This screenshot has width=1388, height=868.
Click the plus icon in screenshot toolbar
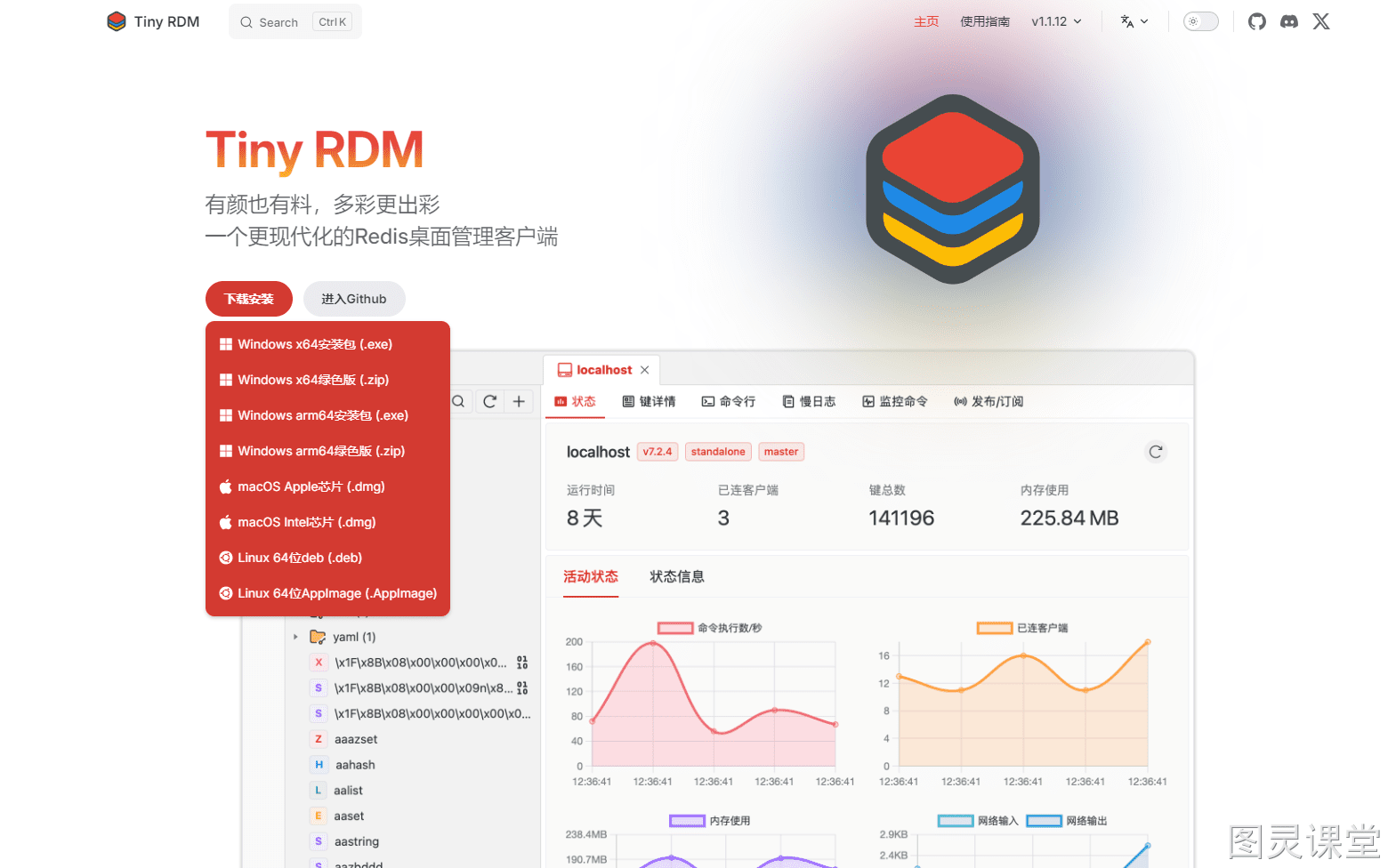pos(519,402)
